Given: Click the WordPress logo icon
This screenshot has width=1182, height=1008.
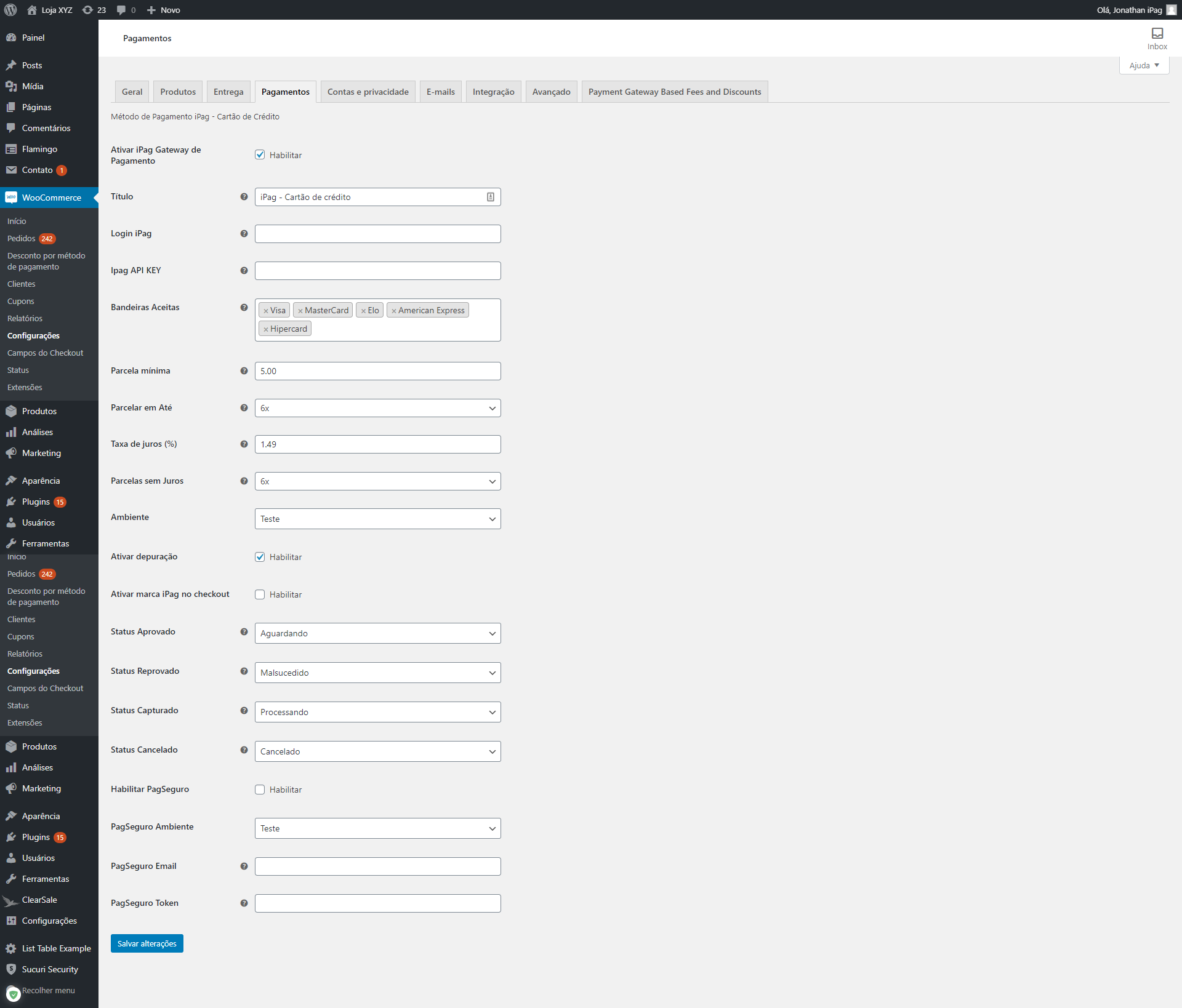Looking at the screenshot, I should click(x=10, y=10).
